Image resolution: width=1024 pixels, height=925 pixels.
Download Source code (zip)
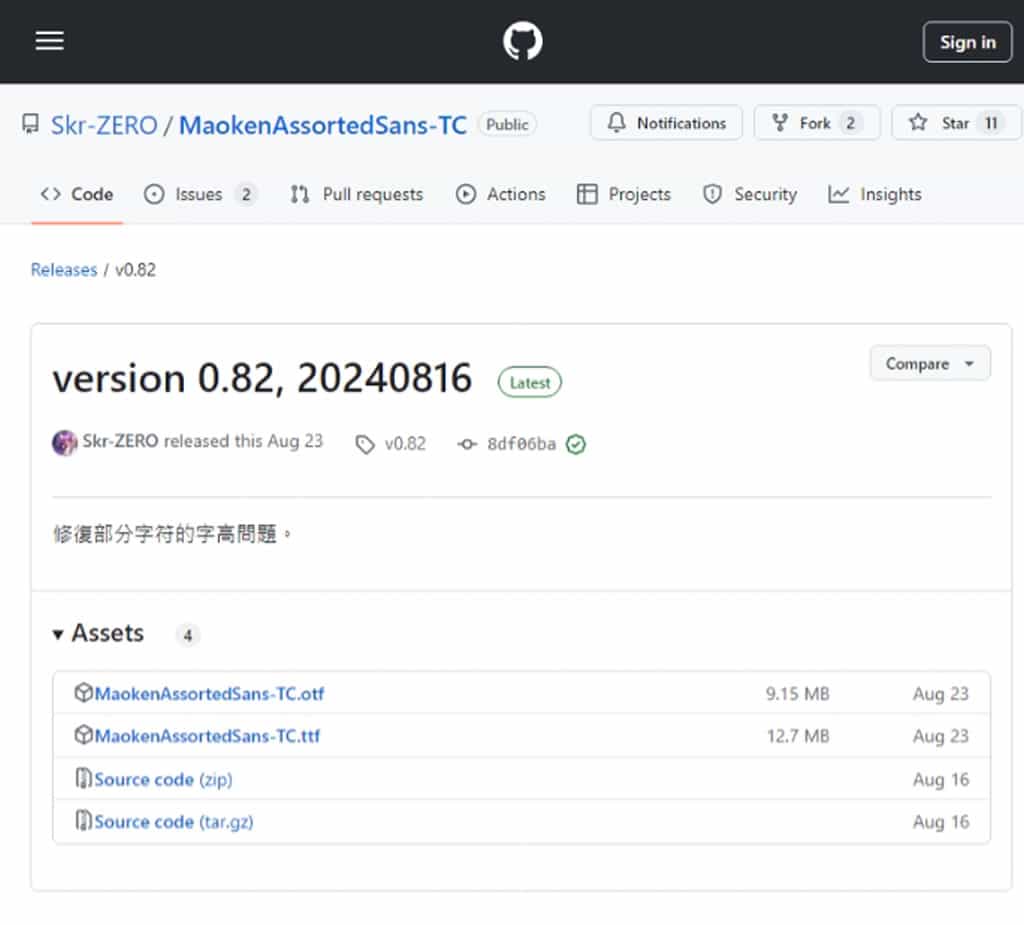click(x=163, y=779)
